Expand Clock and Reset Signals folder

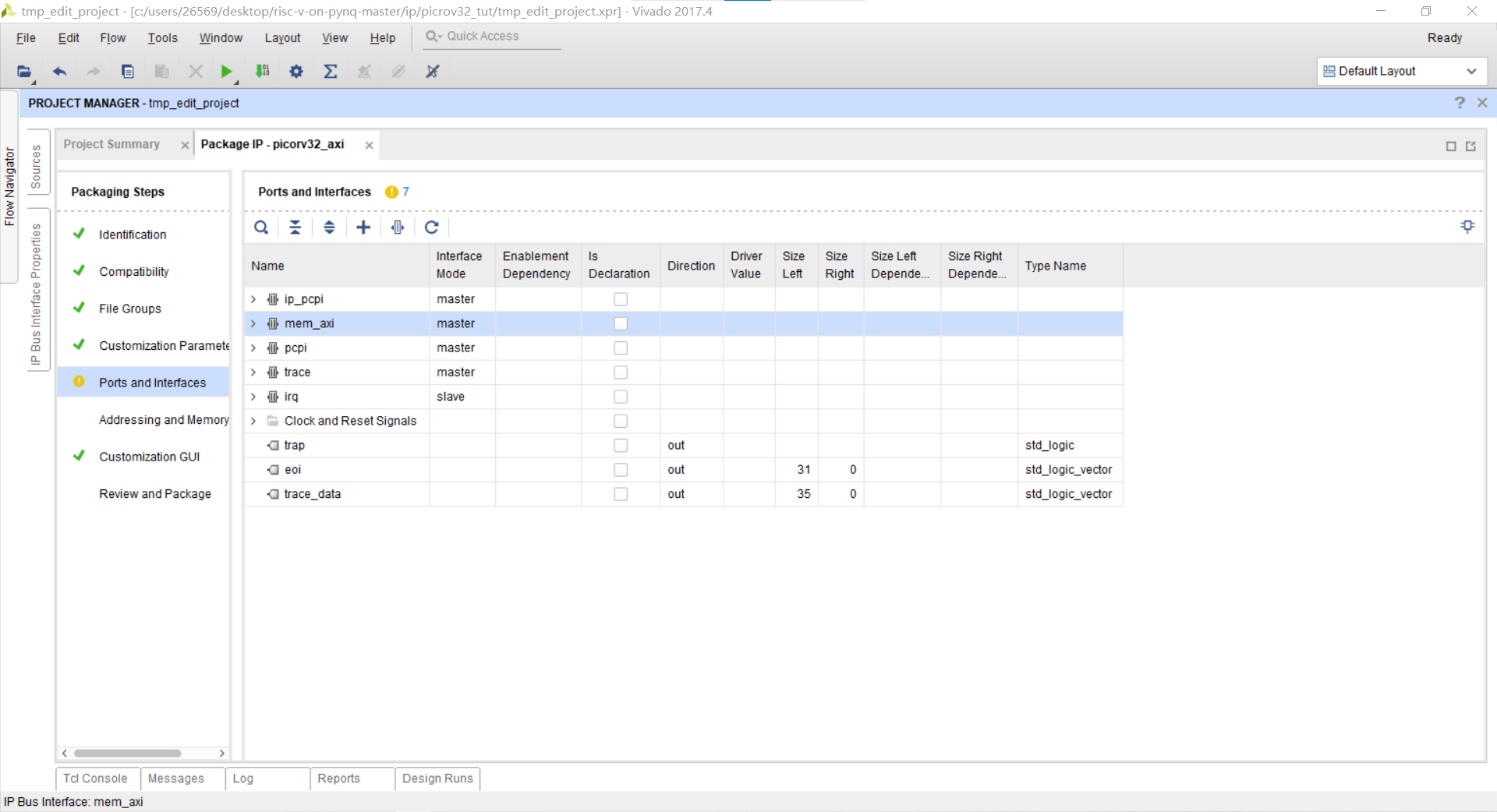point(253,421)
